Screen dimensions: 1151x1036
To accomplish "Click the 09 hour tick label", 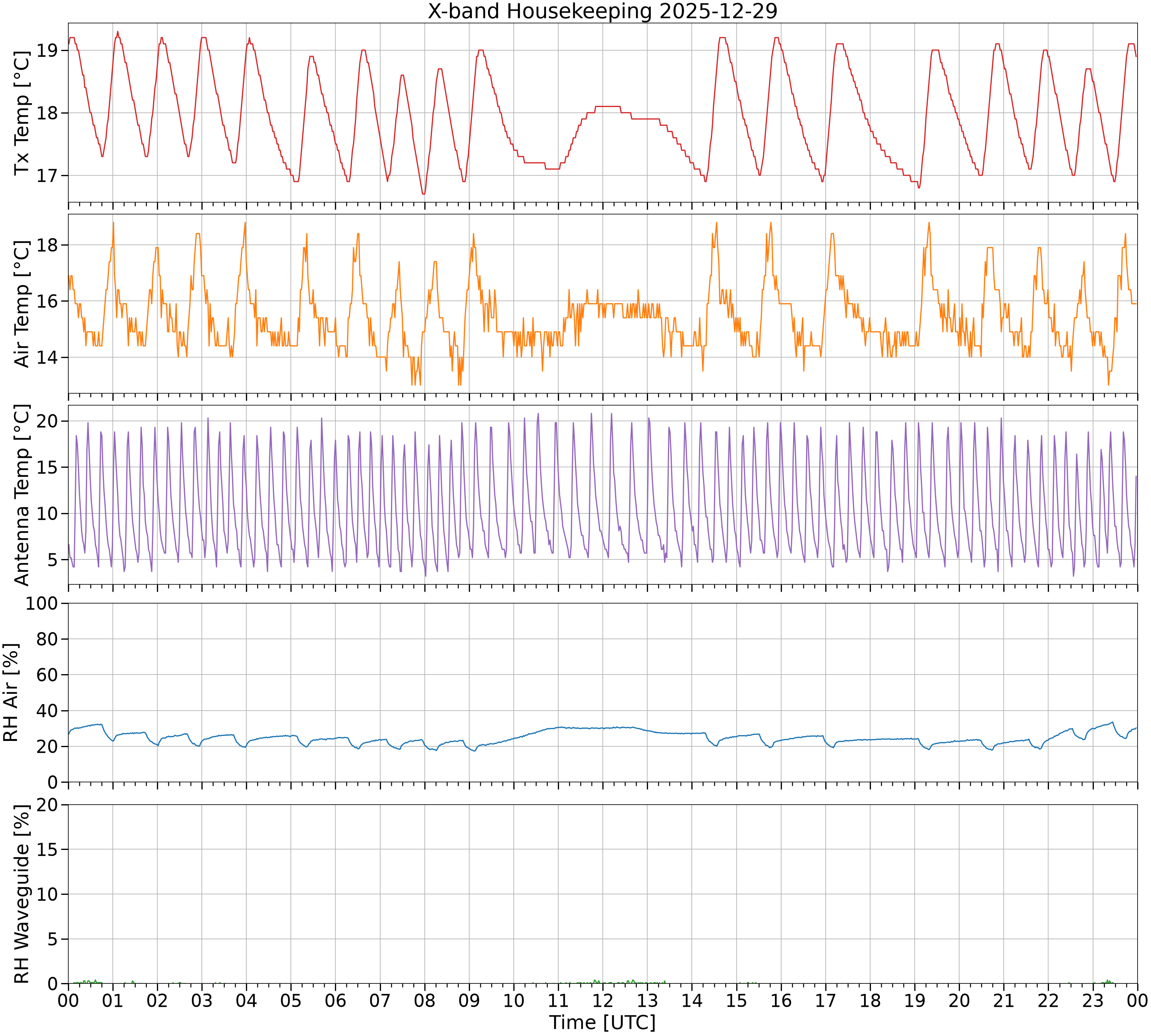I will [x=469, y=1000].
